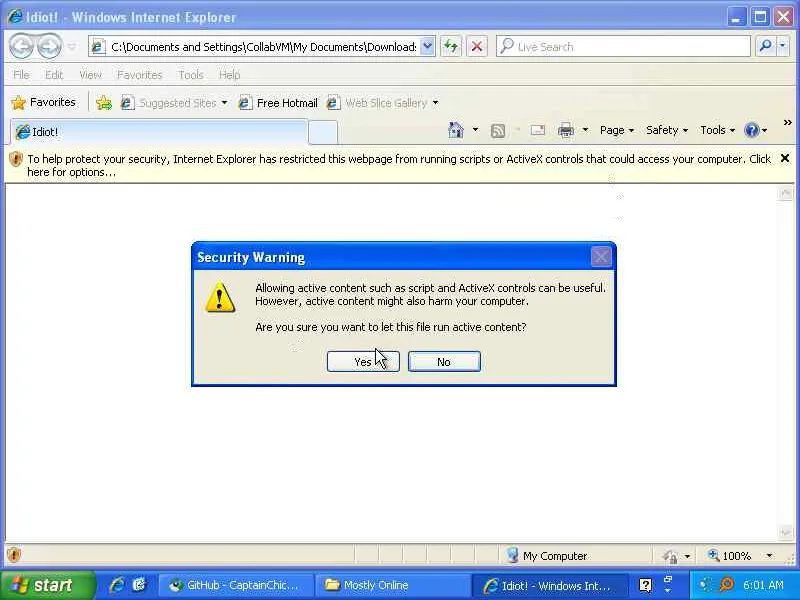This screenshot has height=600, width=800.
Task: Close the Security Warning dialog
Action: (x=601, y=257)
